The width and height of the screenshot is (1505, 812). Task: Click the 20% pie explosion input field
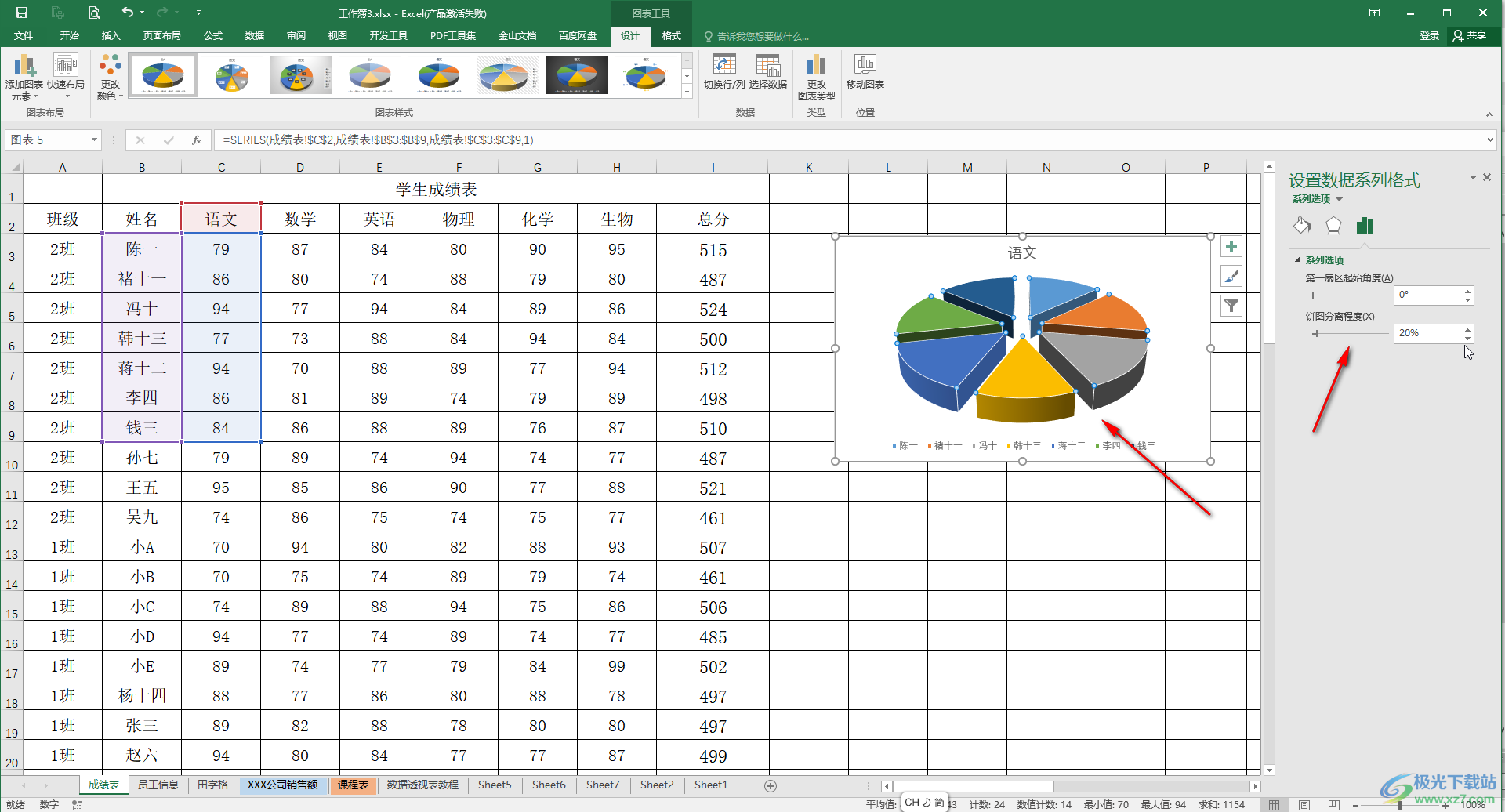click(x=1427, y=334)
